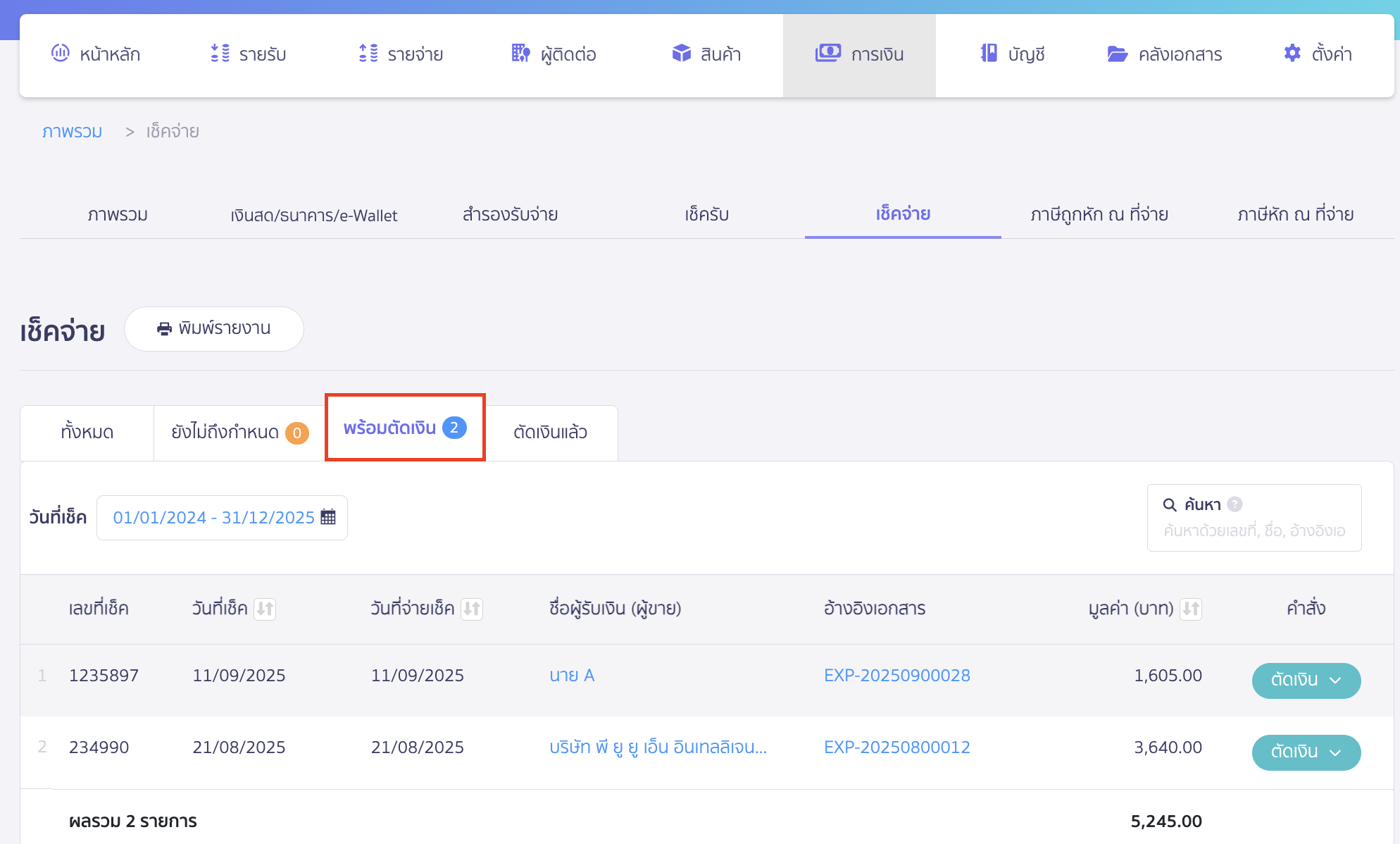The image size is (1400, 844).
Task: Click the search help question-mark icon
Action: point(1235,504)
